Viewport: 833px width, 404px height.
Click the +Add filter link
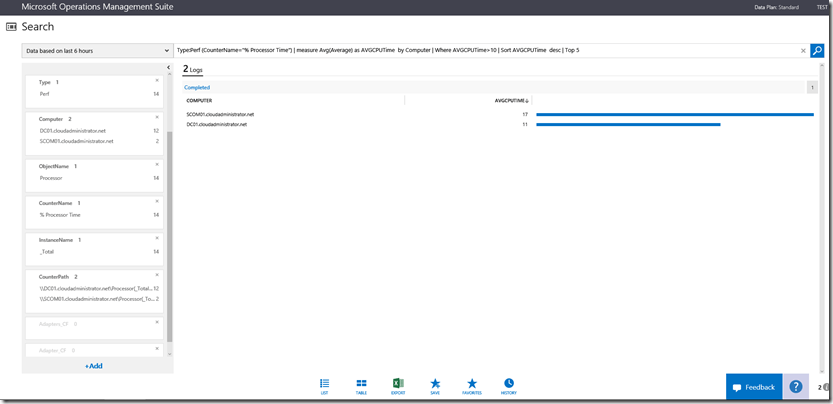click(x=93, y=366)
